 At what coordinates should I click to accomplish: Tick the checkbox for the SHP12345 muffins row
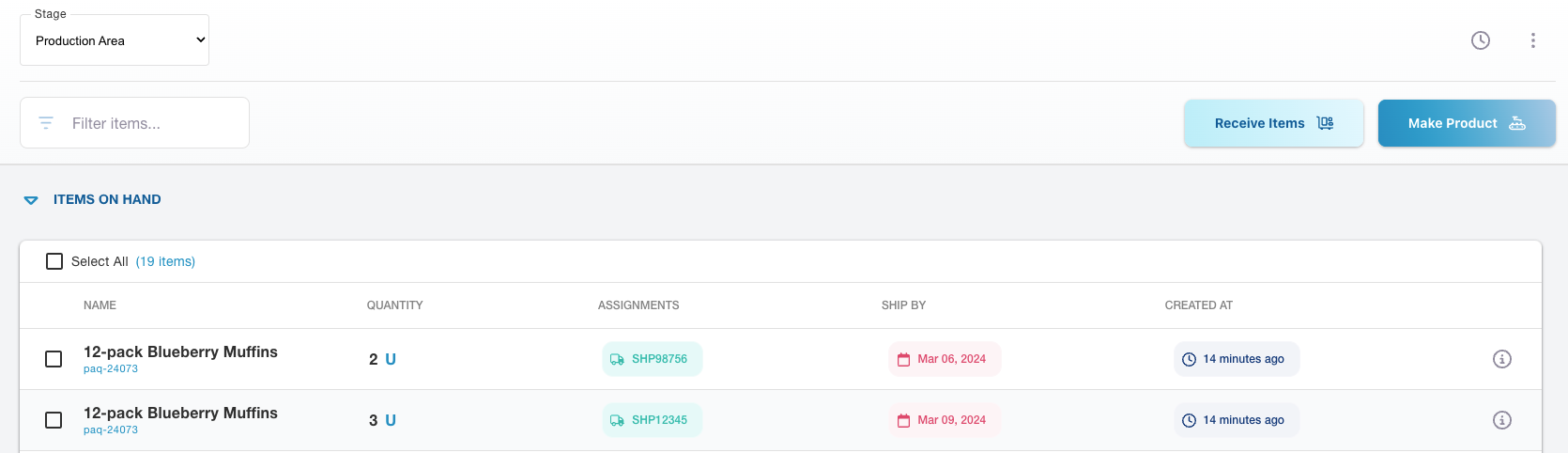click(x=54, y=420)
